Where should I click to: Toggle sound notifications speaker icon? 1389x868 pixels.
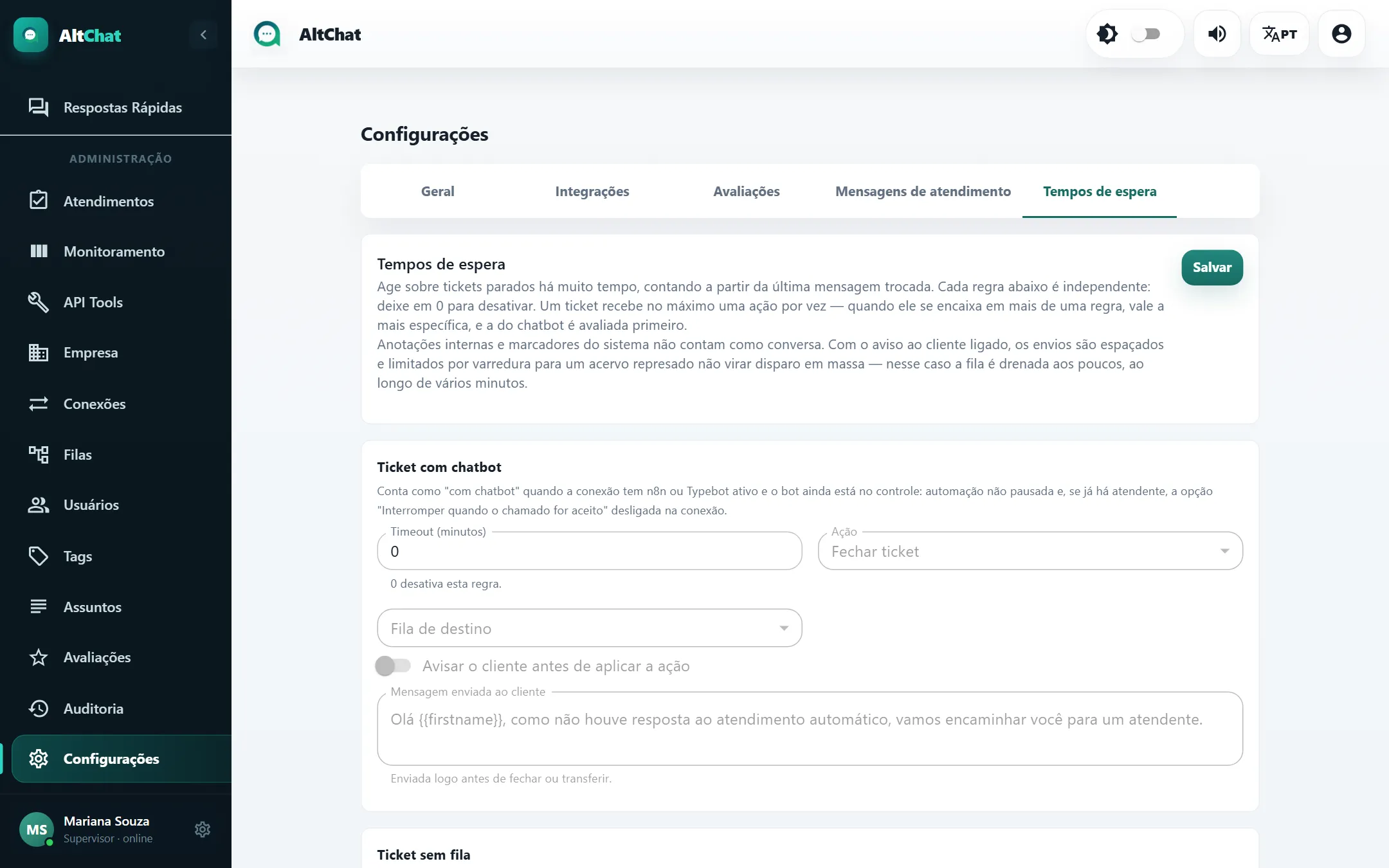1217,33
